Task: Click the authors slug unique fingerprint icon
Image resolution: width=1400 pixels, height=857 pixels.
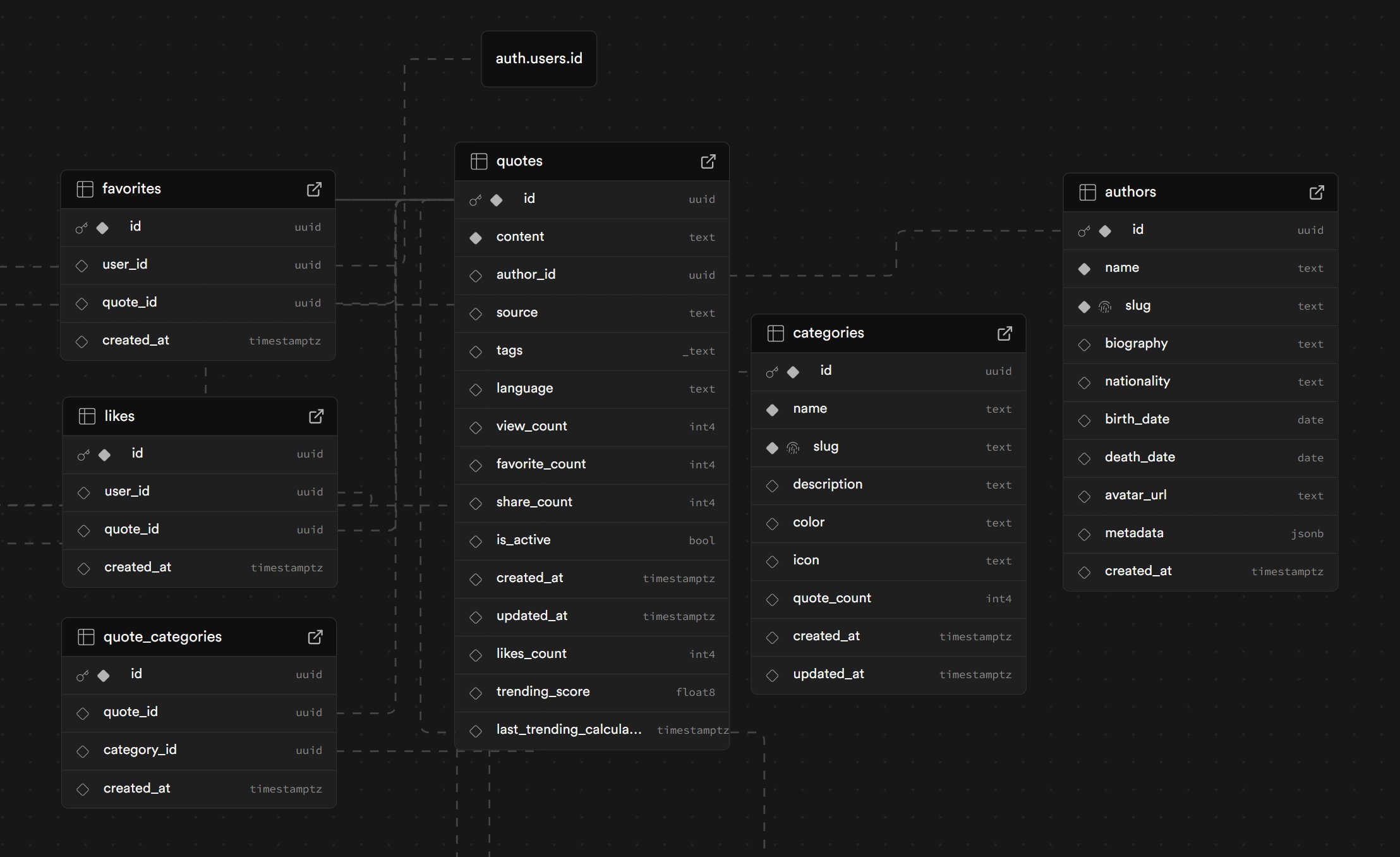Action: (x=1105, y=307)
